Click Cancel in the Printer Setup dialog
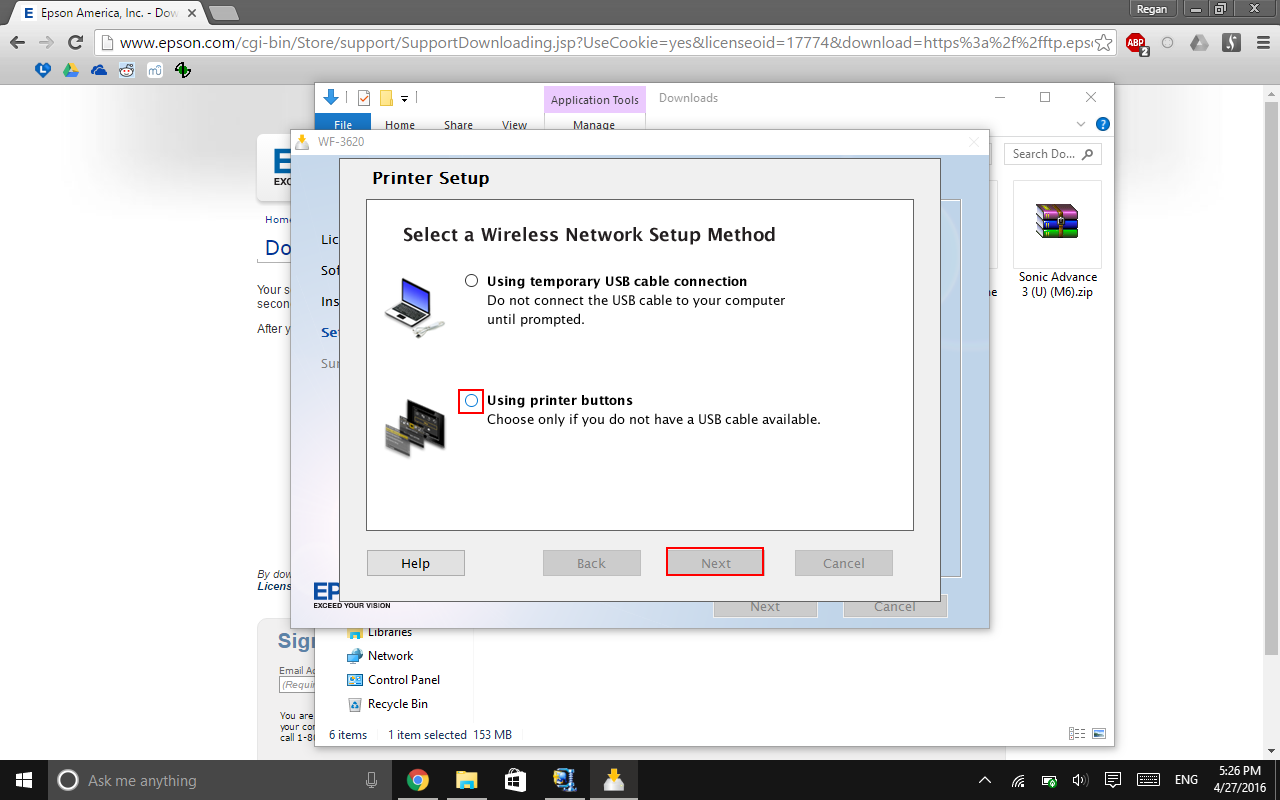The width and height of the screenshot is (1280, 800). click(x=844, y=563)
